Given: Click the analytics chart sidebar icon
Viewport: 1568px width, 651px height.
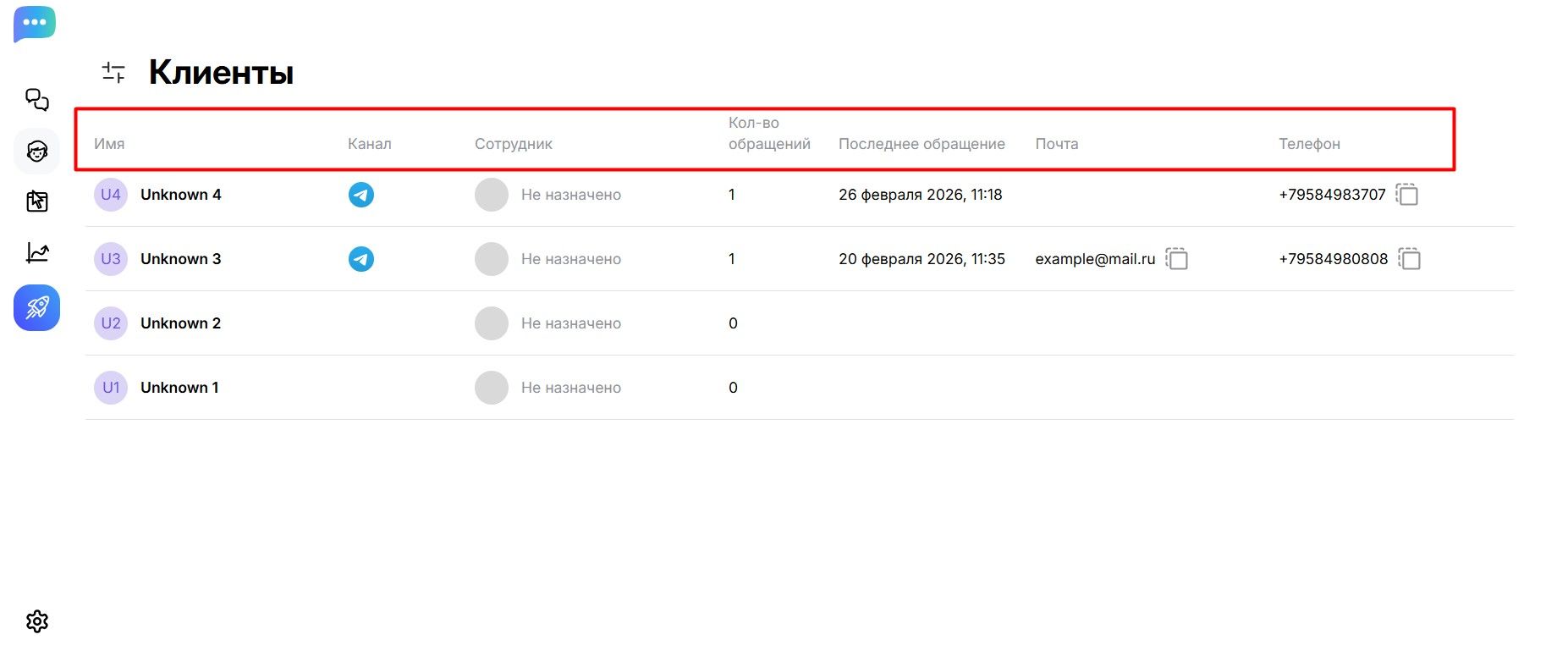Looking at the screenshot, I should (37, 252).
